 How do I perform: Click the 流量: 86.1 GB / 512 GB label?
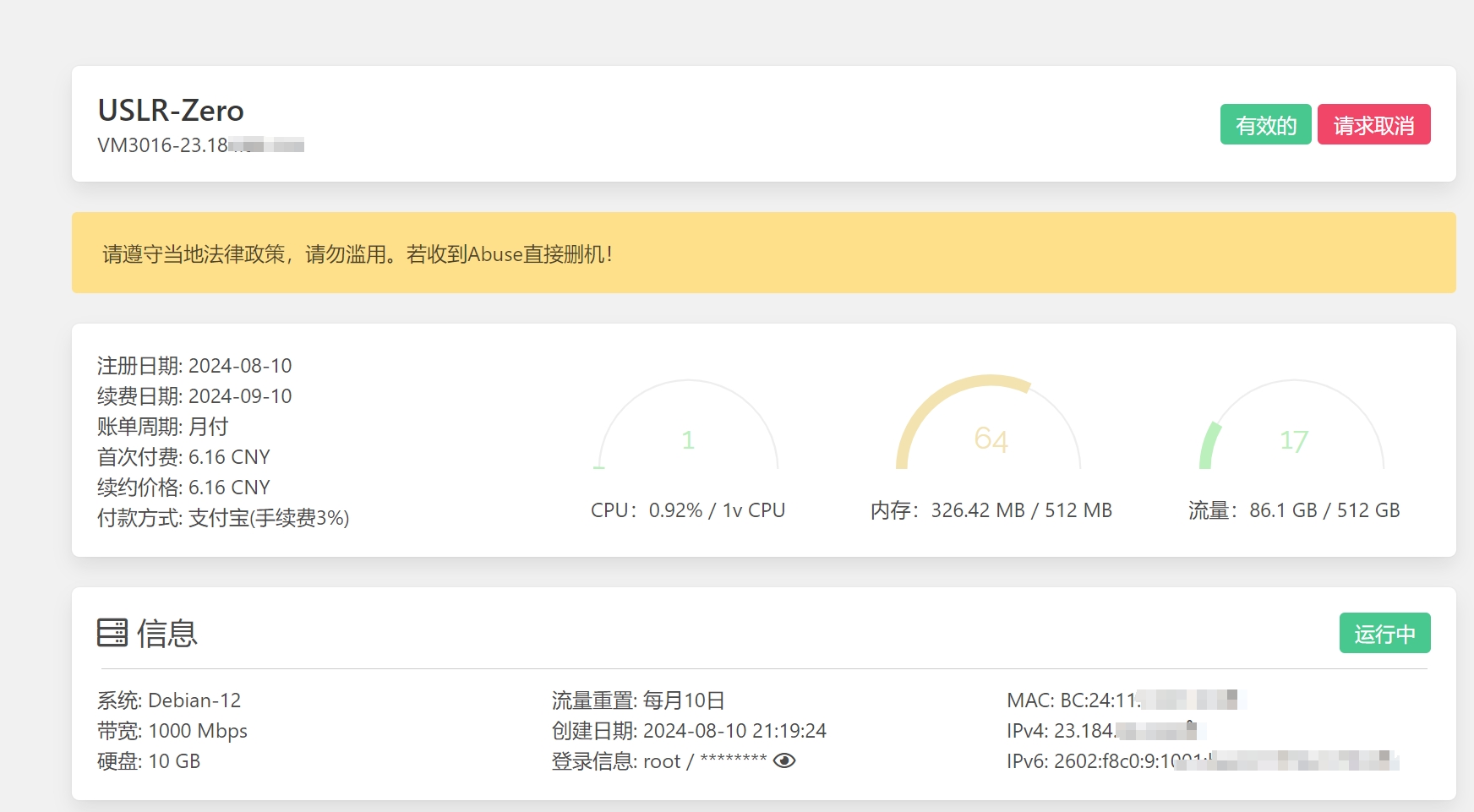coord(1294,510)
